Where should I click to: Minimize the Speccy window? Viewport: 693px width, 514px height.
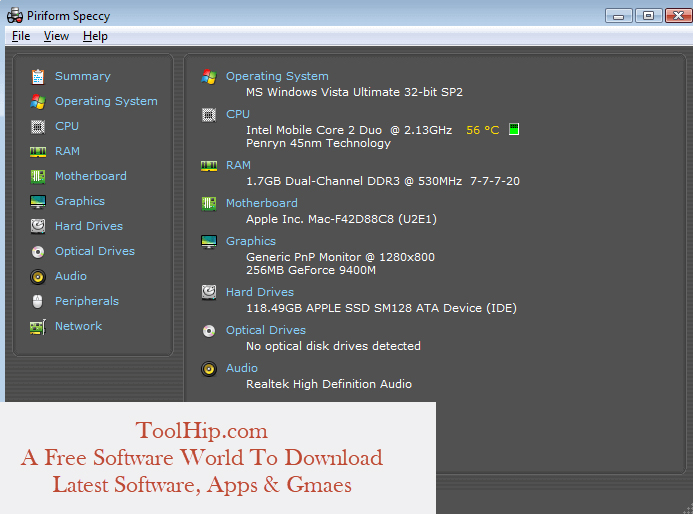[619, 16]
